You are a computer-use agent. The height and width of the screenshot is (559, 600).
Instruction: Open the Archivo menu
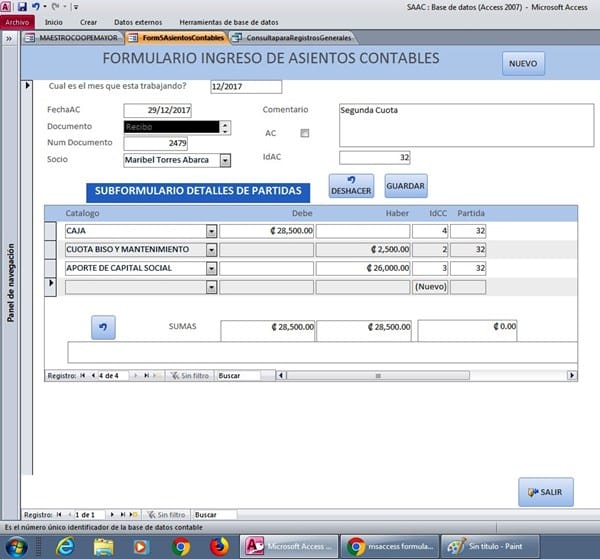19,21
